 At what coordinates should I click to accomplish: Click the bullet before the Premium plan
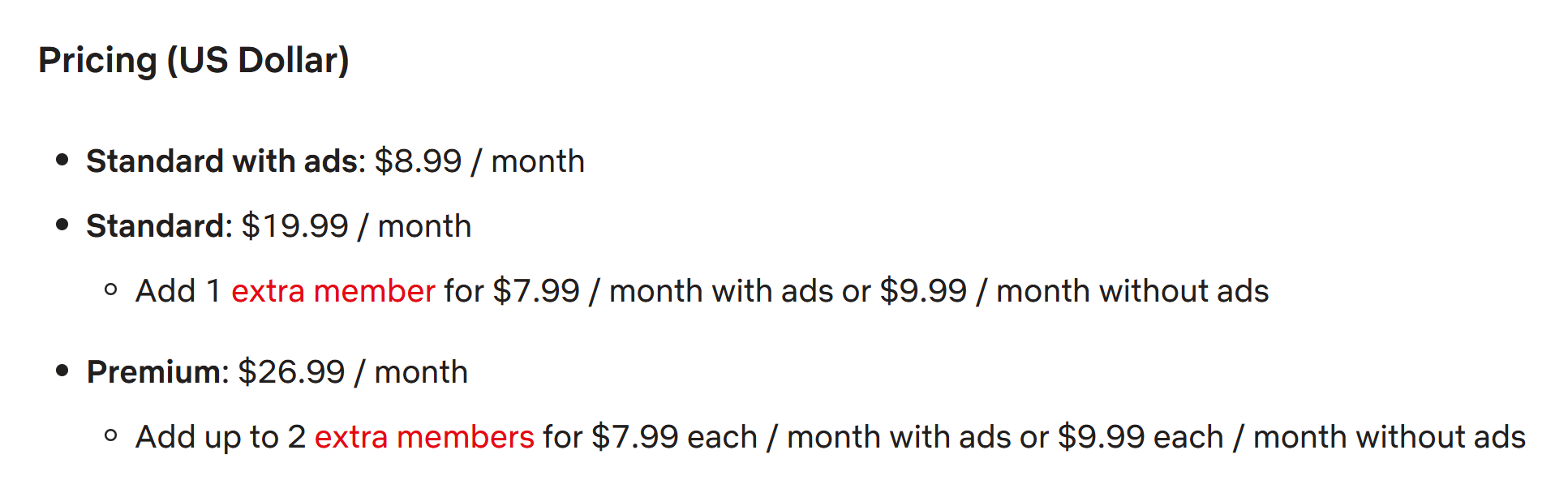coord(62,371)
